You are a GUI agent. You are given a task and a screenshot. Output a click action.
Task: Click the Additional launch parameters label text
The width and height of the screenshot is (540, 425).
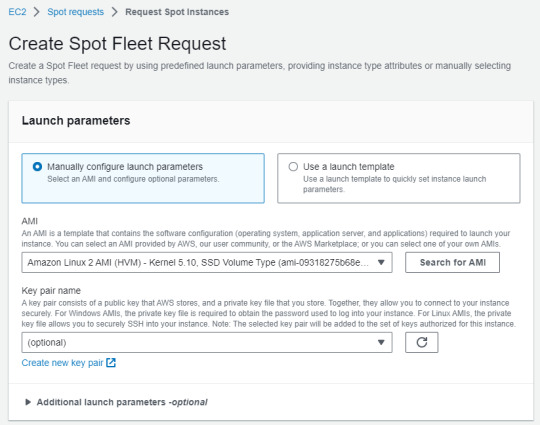pyautogui.click(x=122, y=402)
